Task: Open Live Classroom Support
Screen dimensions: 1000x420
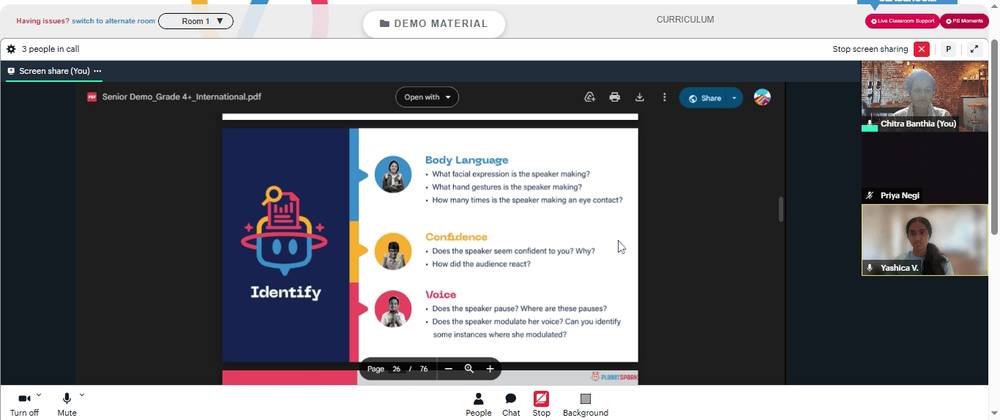Action: click(902, 21)
